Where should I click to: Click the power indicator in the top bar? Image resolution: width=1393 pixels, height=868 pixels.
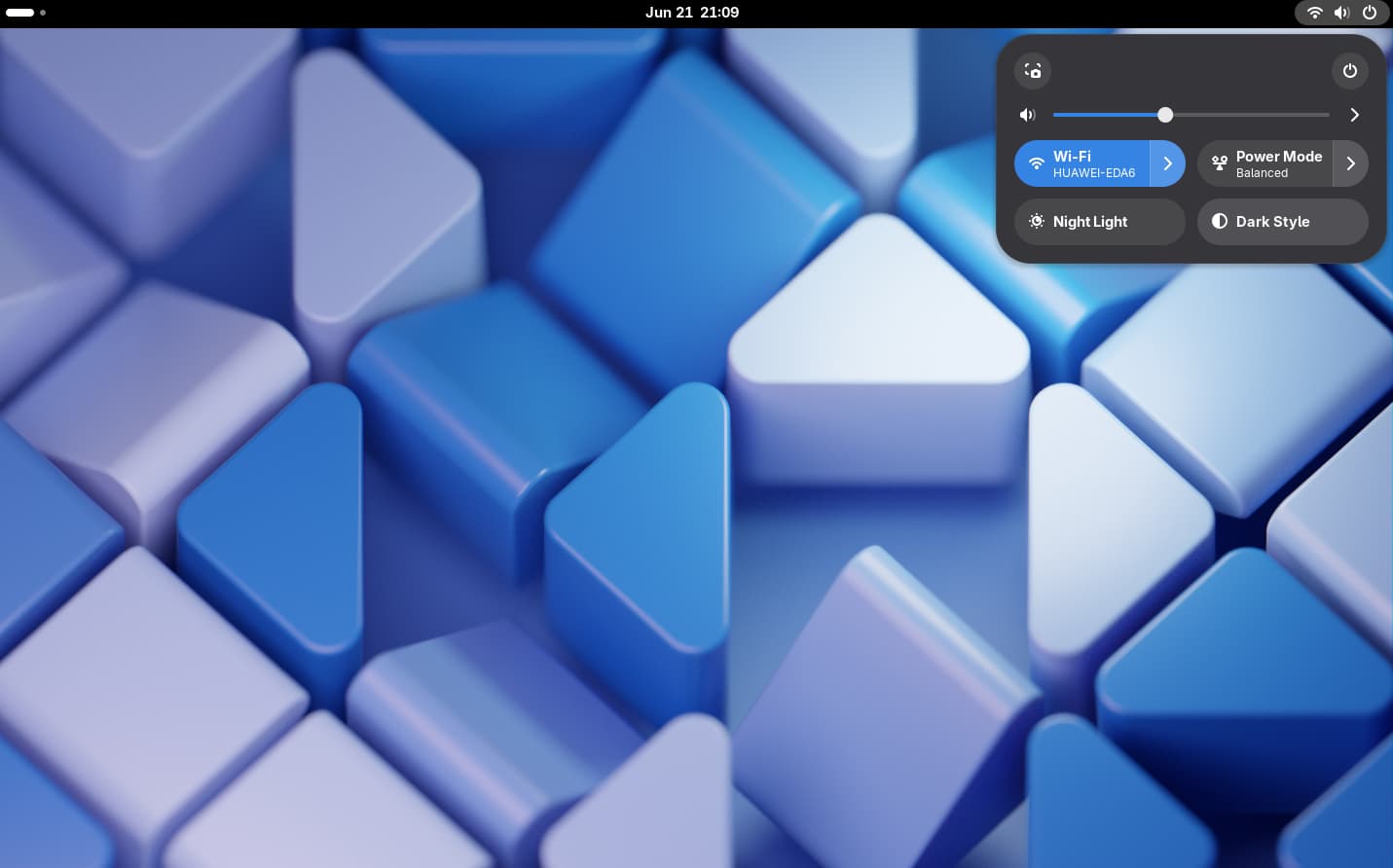click(1369, 13)
